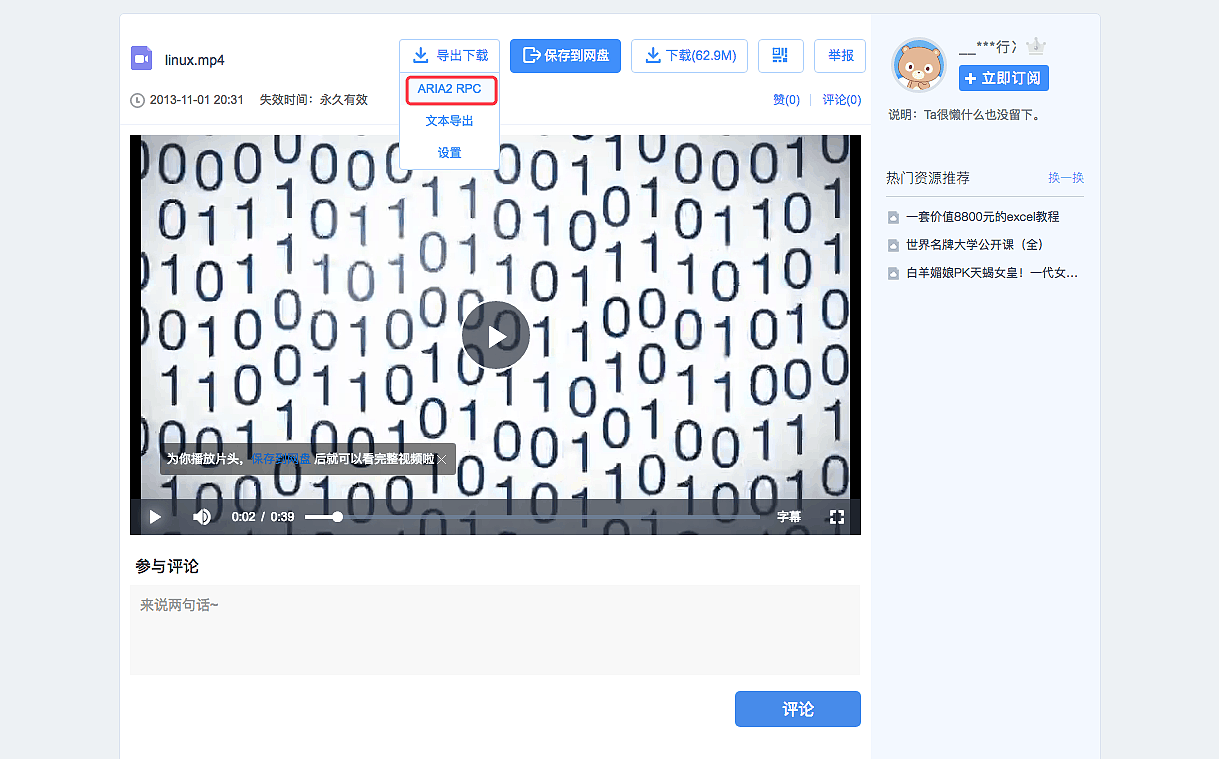Image resolution: width=1219 pixels, height=759 pixels.
Task: Click the comment text input field
Action: coord(494,630)
